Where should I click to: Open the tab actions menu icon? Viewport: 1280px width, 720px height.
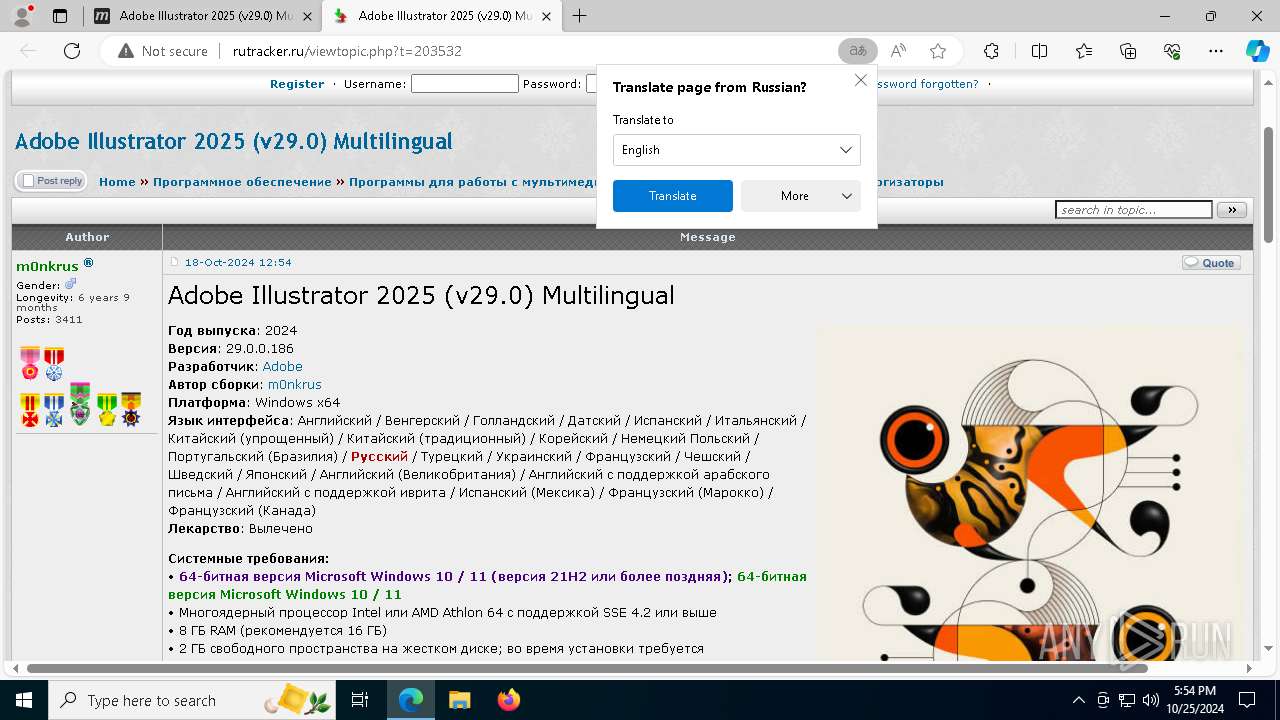pos(60,16)
